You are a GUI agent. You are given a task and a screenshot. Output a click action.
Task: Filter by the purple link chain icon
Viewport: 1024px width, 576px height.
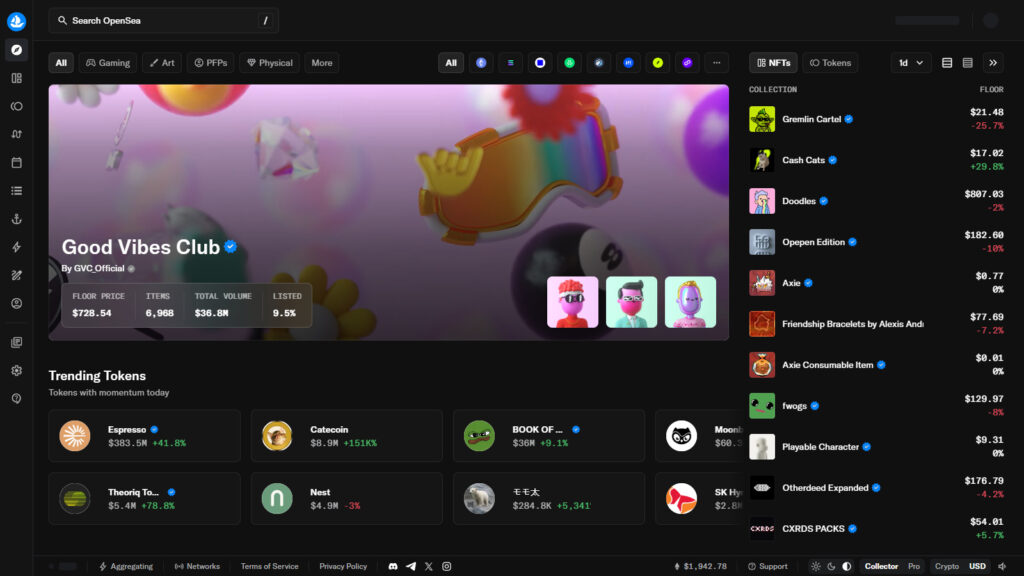(x=687, y=63)
